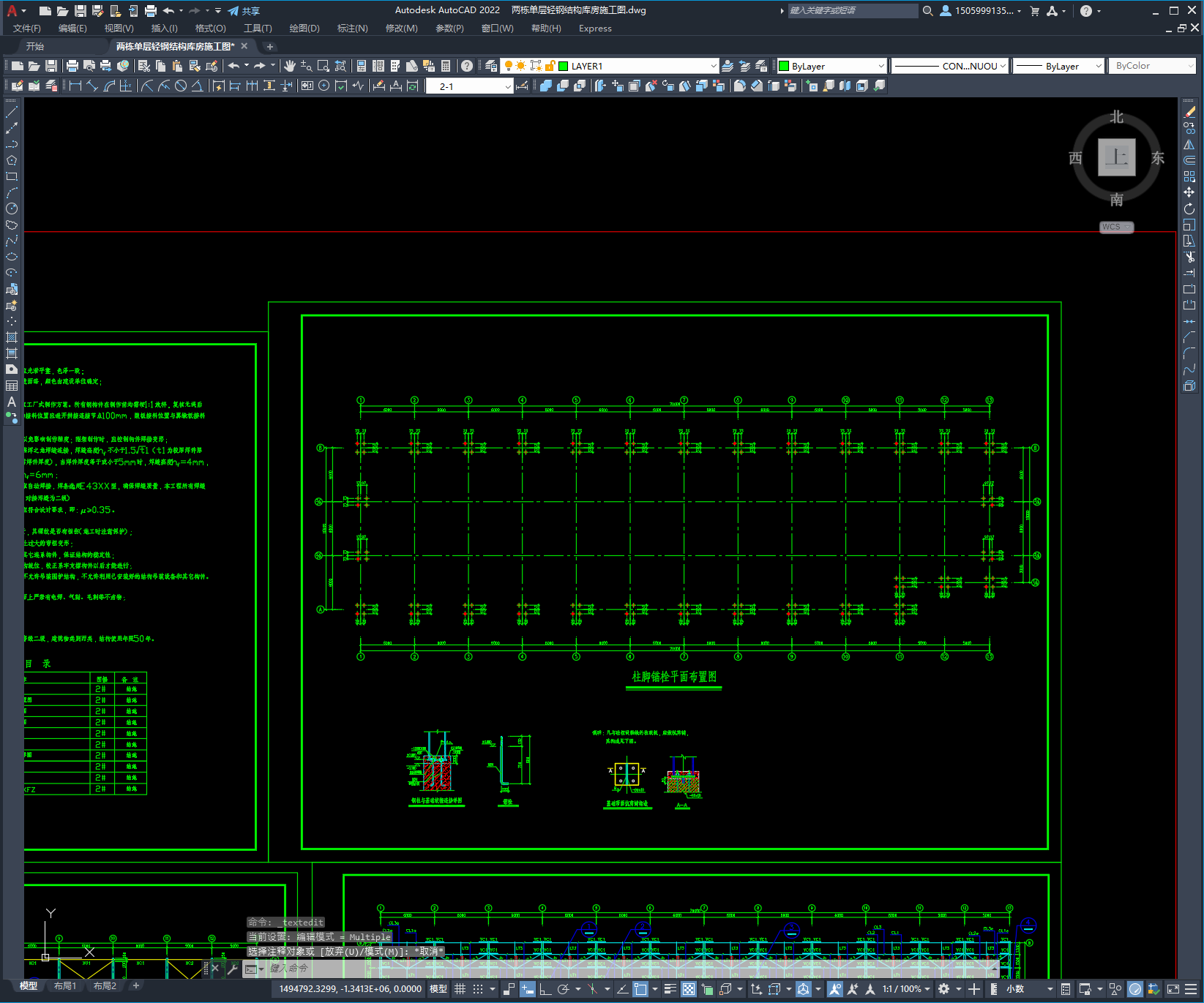Screen dimensions: 1204x1003
Task: Click the green LAYER1 color swatch
Action: click(564, 66)
